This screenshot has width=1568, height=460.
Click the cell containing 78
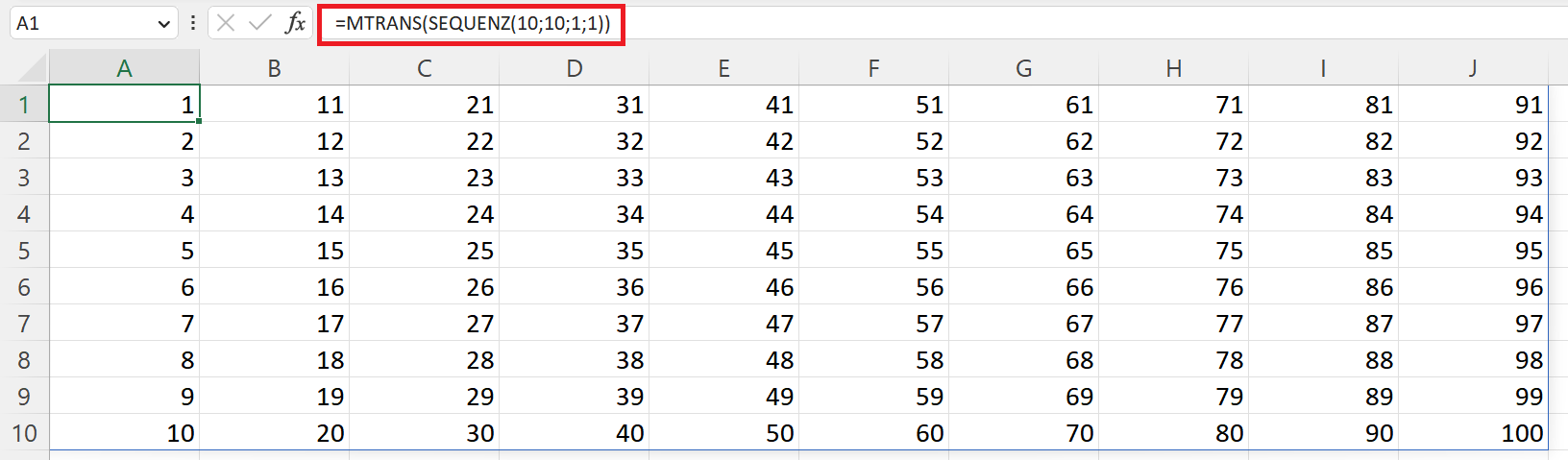1173,359
